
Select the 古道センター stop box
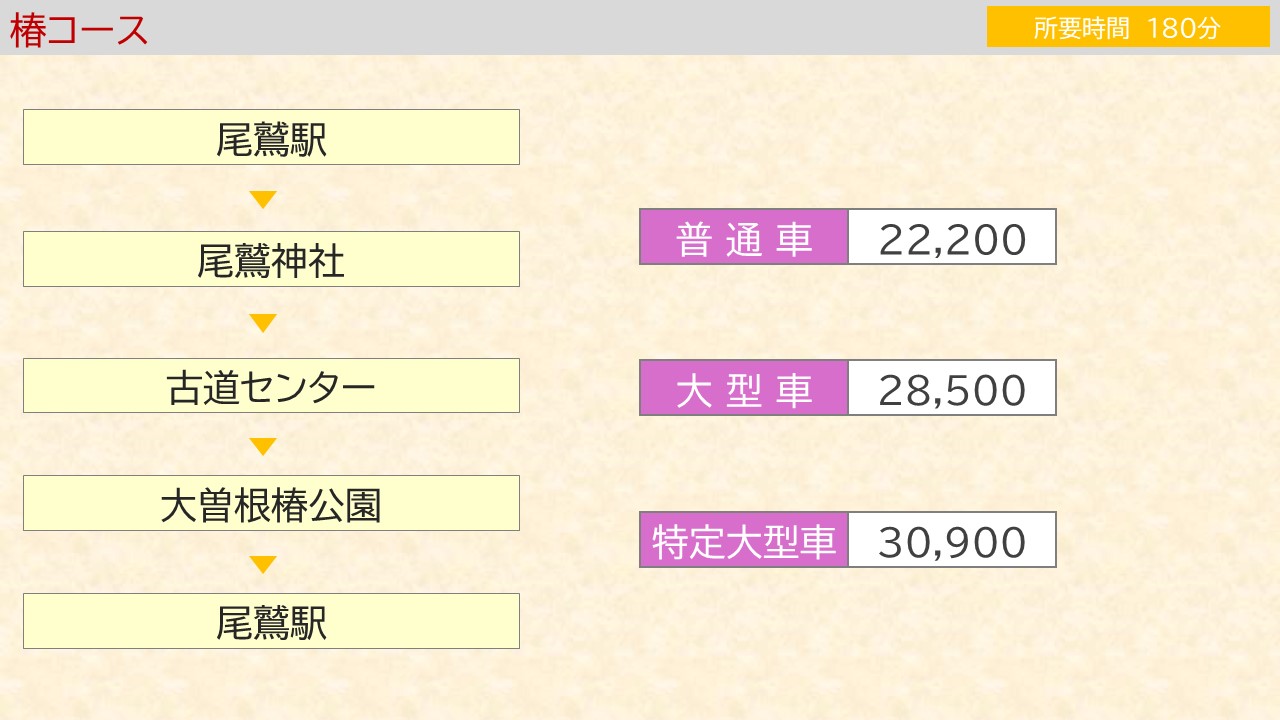[271, 386]
